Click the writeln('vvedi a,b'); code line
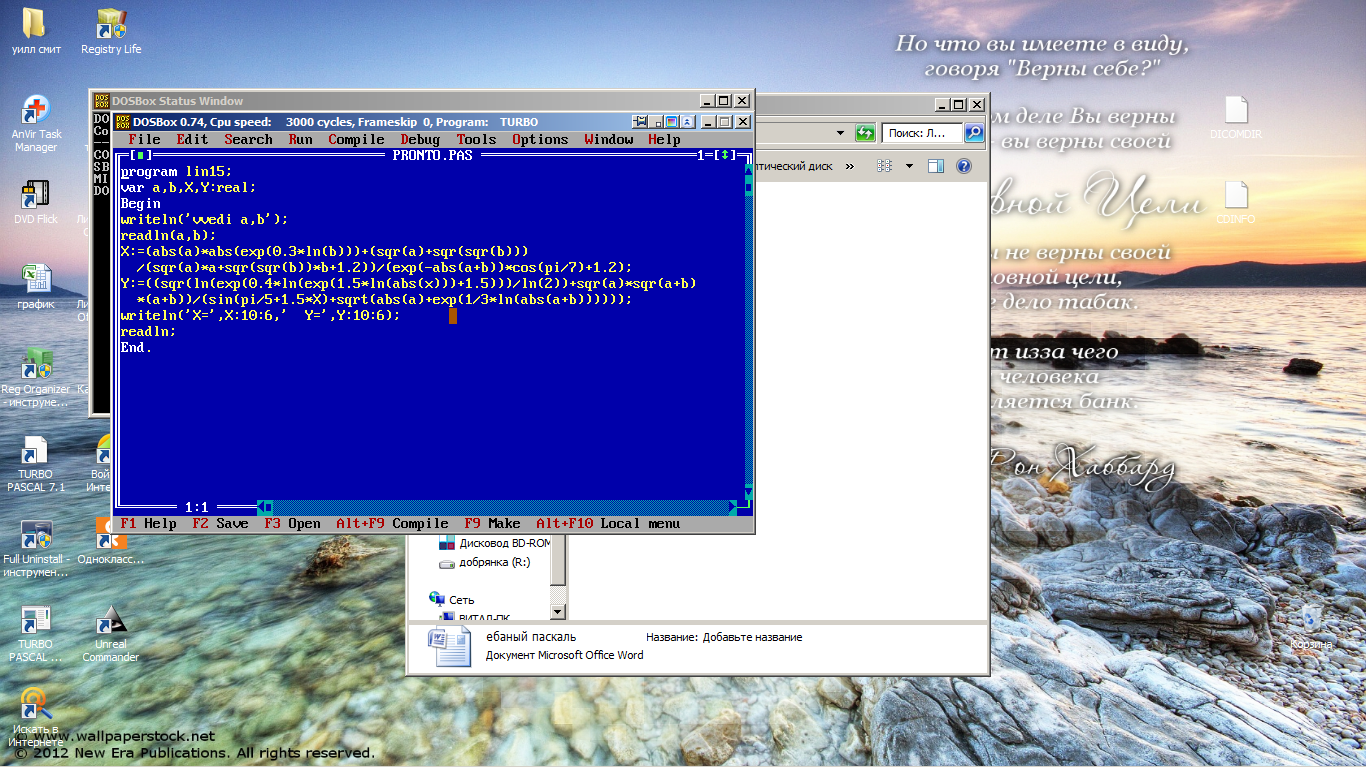The image size is (1366, 768). click(205, 220)
